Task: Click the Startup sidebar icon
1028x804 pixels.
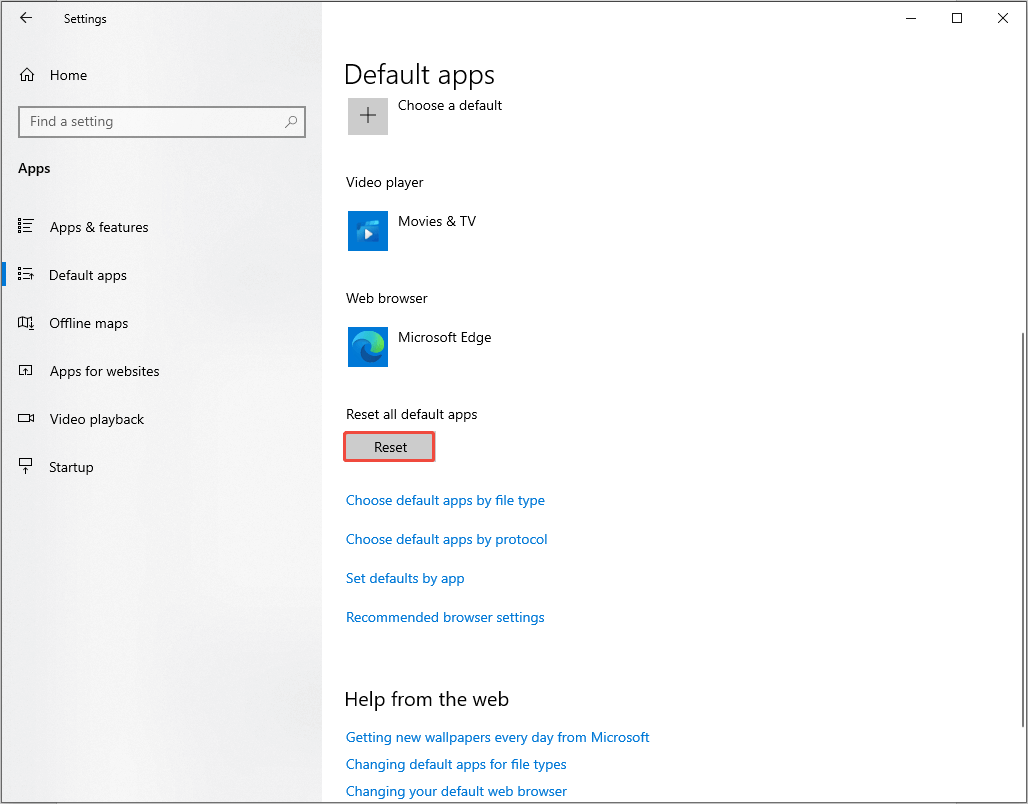Action: click(x=27, y=467)
